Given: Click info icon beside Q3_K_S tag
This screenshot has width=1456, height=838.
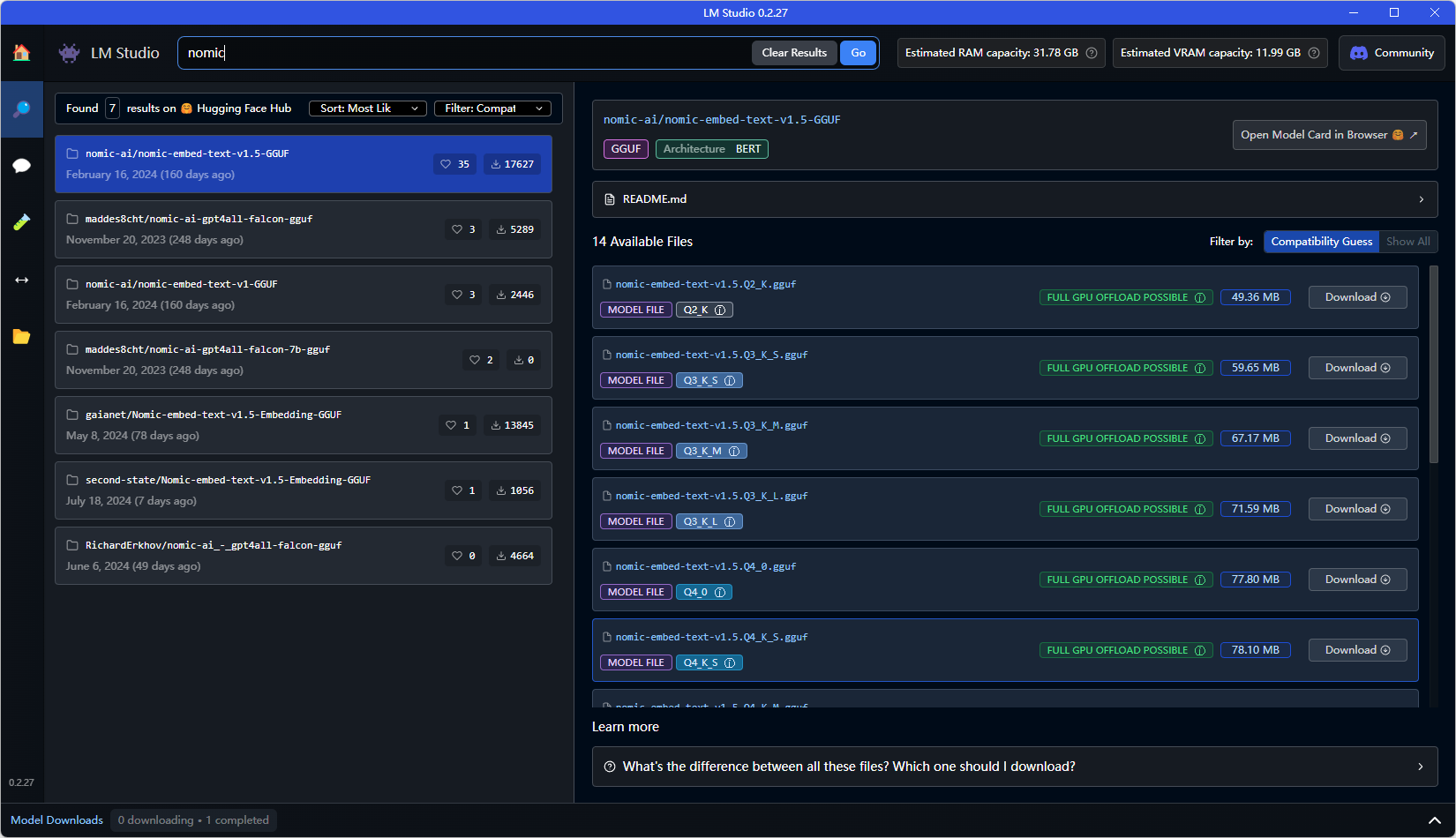Looking at the screenshot, I should point(730,381).
